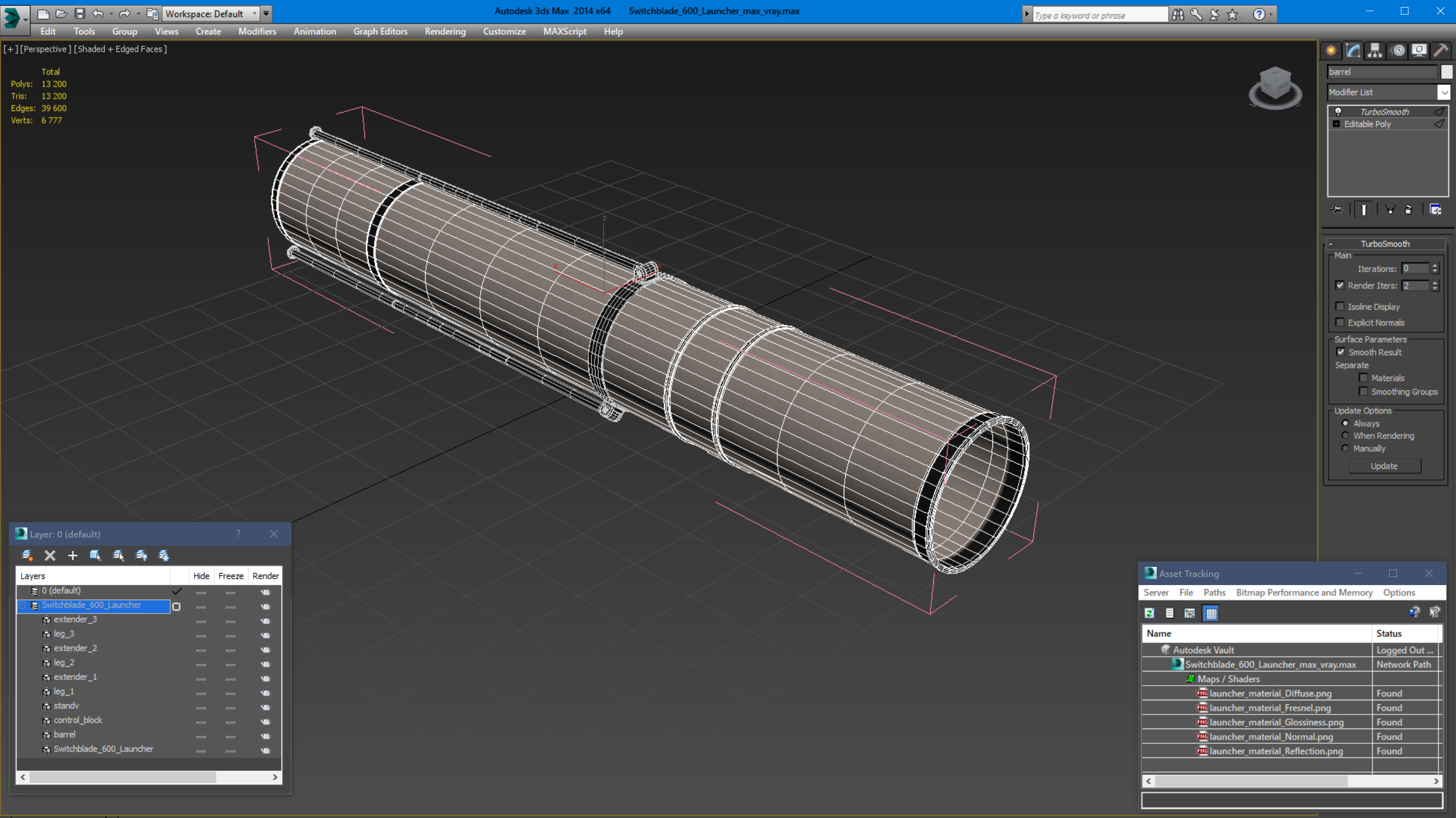1456x818 pixels.
Task: Open the Modifiers menu
Action: pos(257,32)
